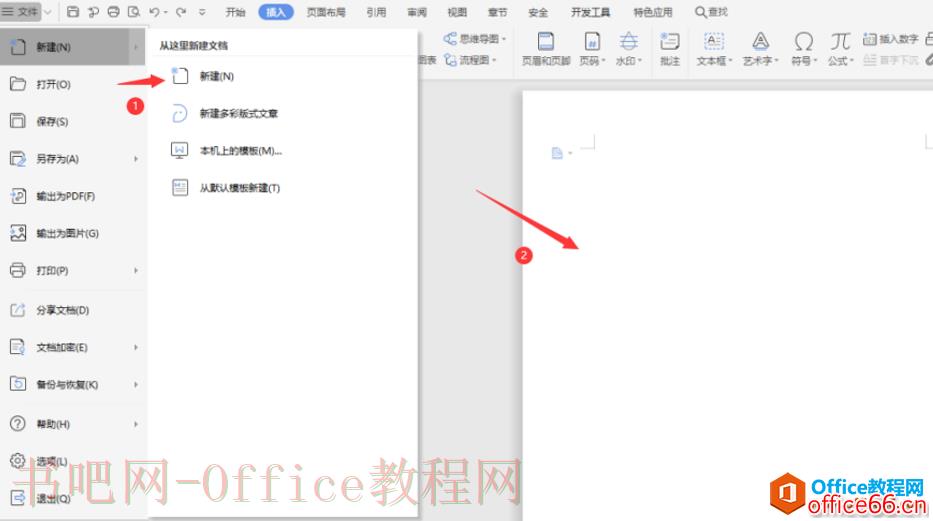Switch to the 特色应用 tab
The image size is (933, 521).
(653, 12)
